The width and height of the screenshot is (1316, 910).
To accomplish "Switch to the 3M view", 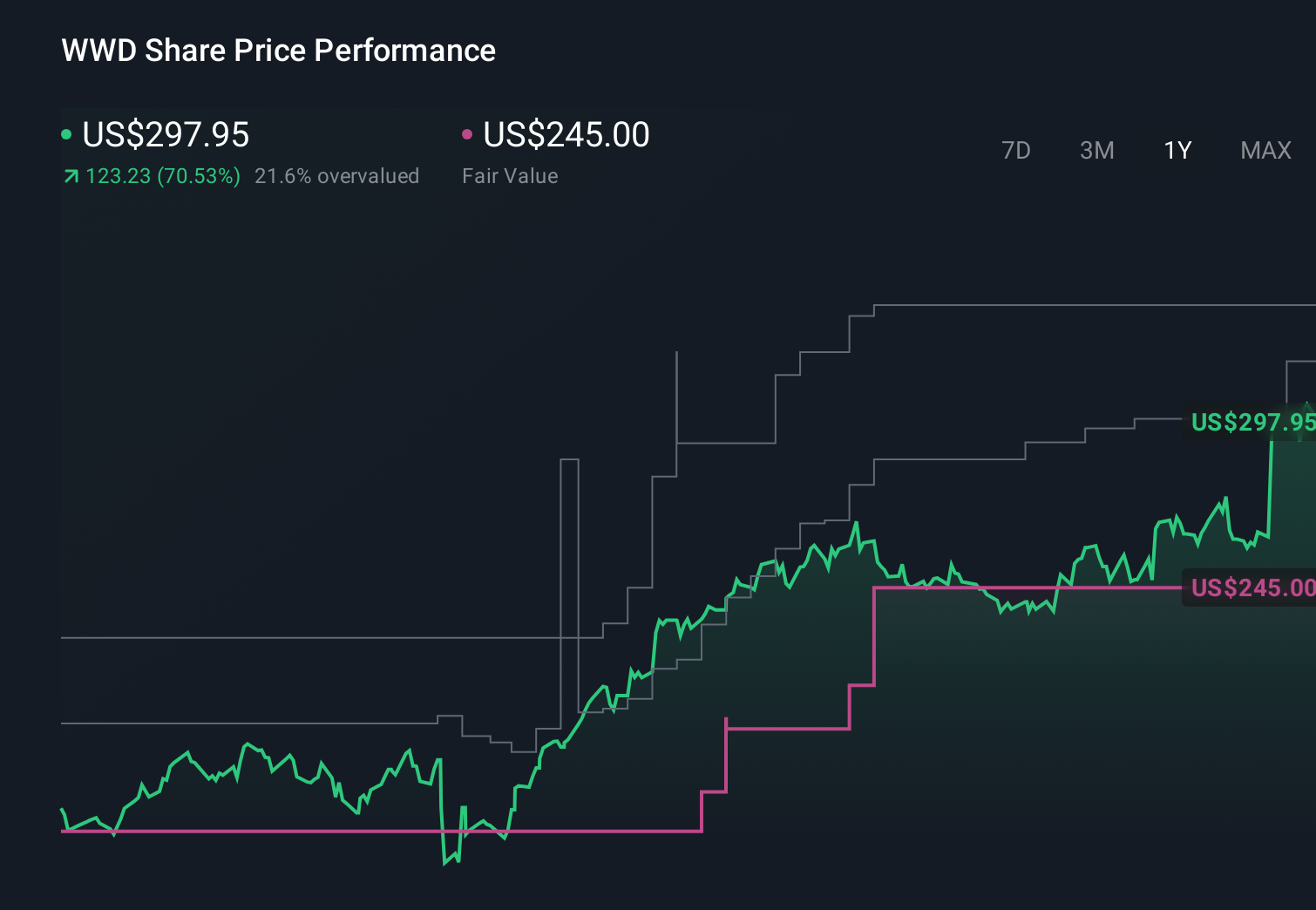I will tap(1096, 150).
